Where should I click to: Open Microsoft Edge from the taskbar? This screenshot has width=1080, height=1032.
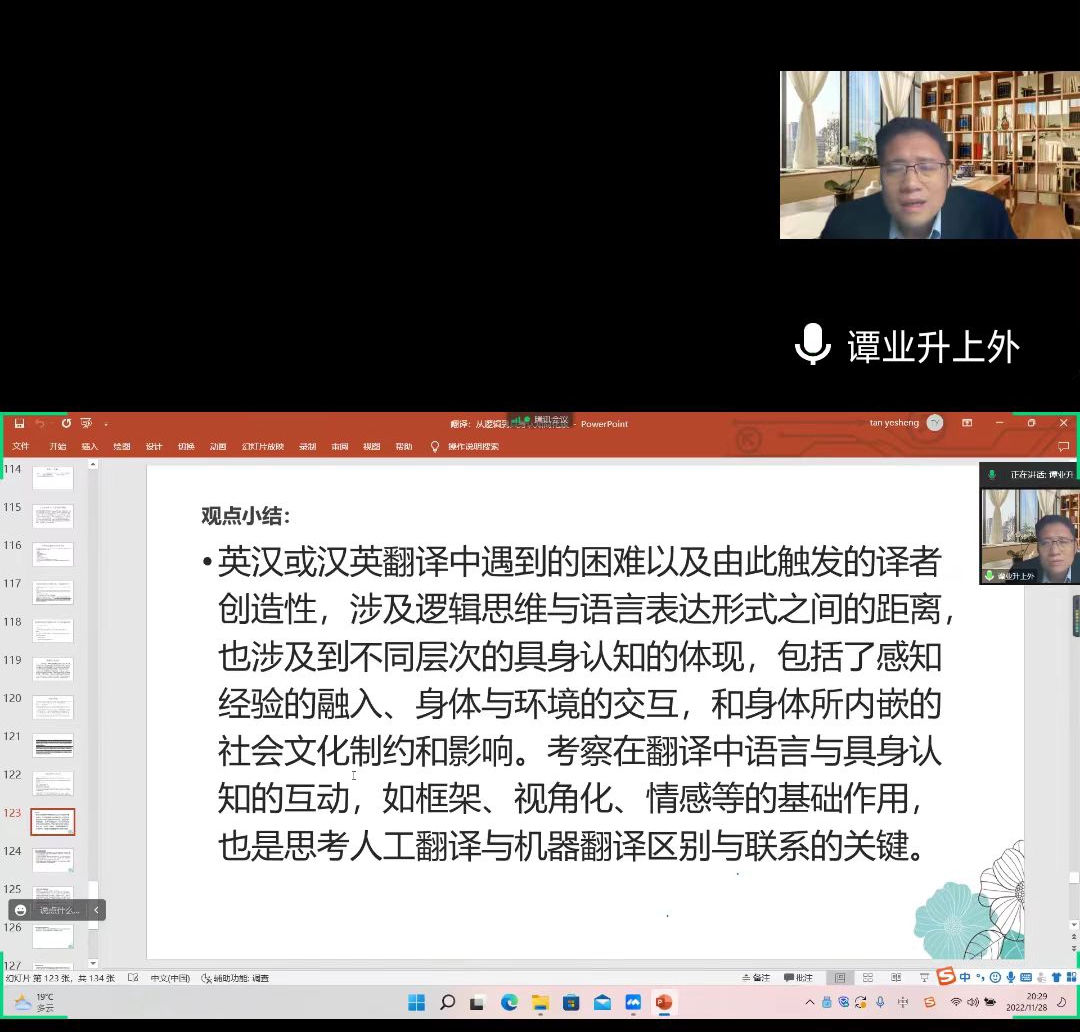pos(509,1002)
